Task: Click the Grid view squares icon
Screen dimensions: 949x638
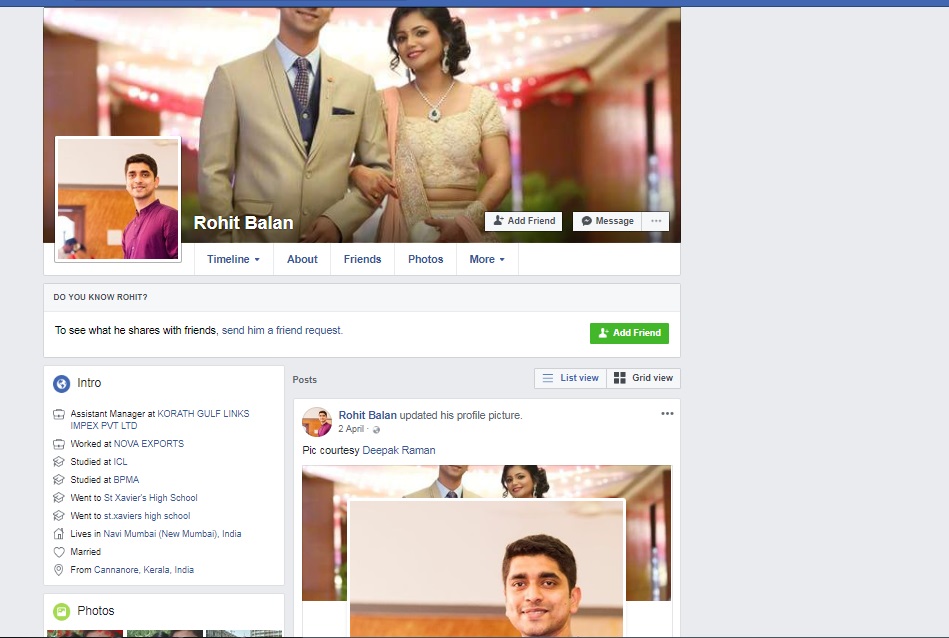Action: [x=620, y=378]
